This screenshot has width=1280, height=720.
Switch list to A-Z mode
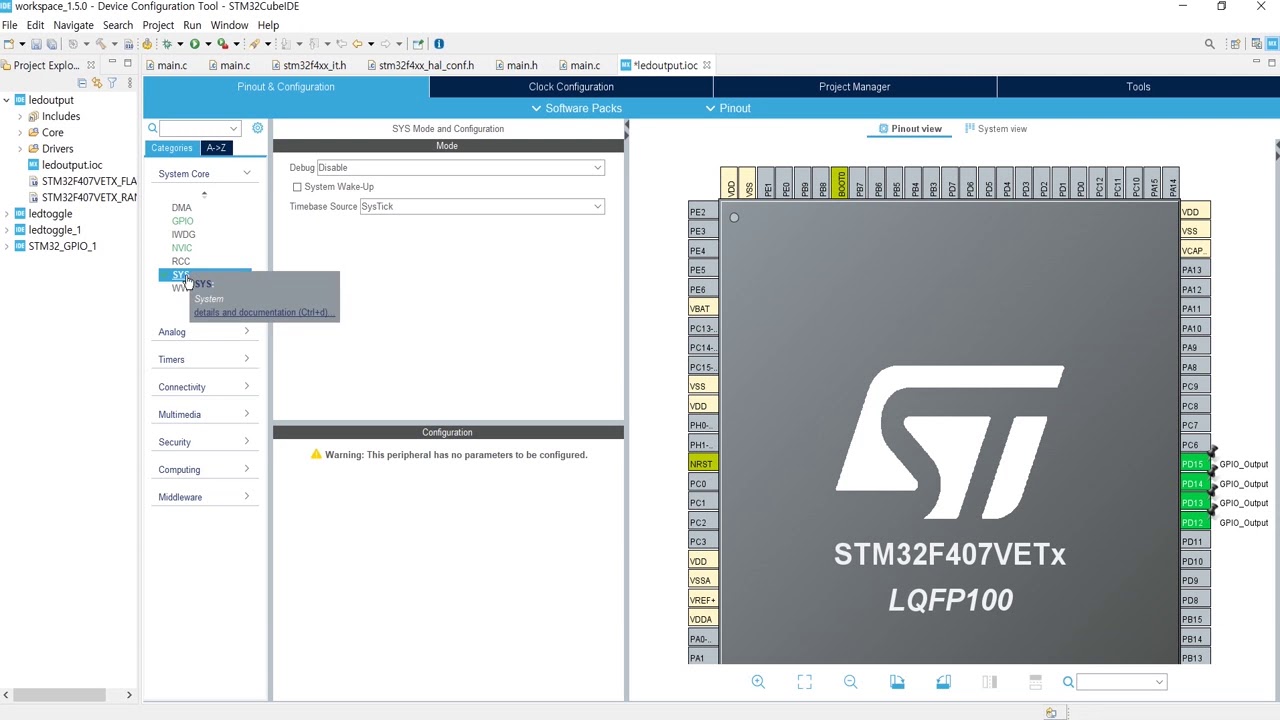click(216, 148)
